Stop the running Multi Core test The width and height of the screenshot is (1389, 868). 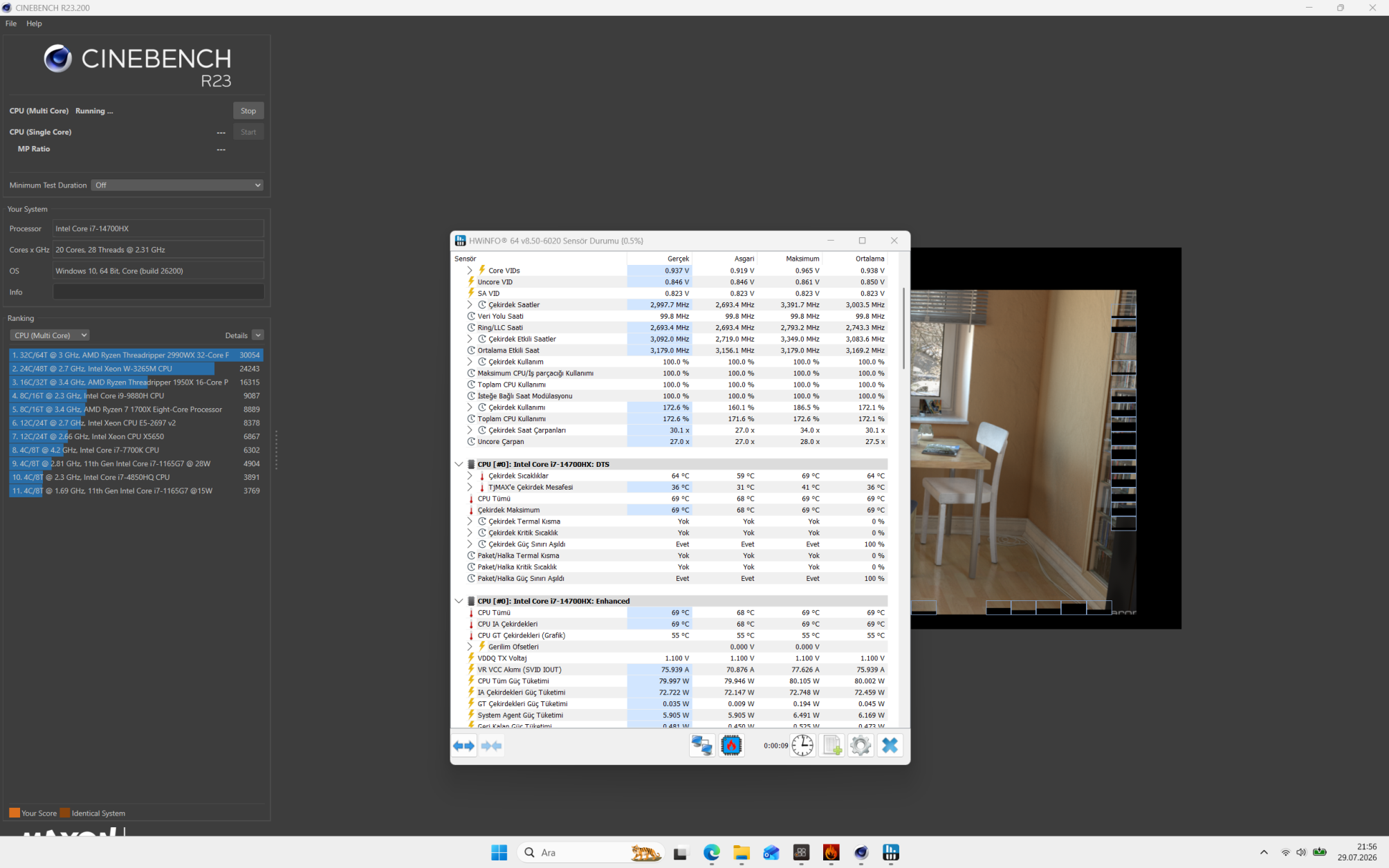pyautogui.click(x=248, y=111)
